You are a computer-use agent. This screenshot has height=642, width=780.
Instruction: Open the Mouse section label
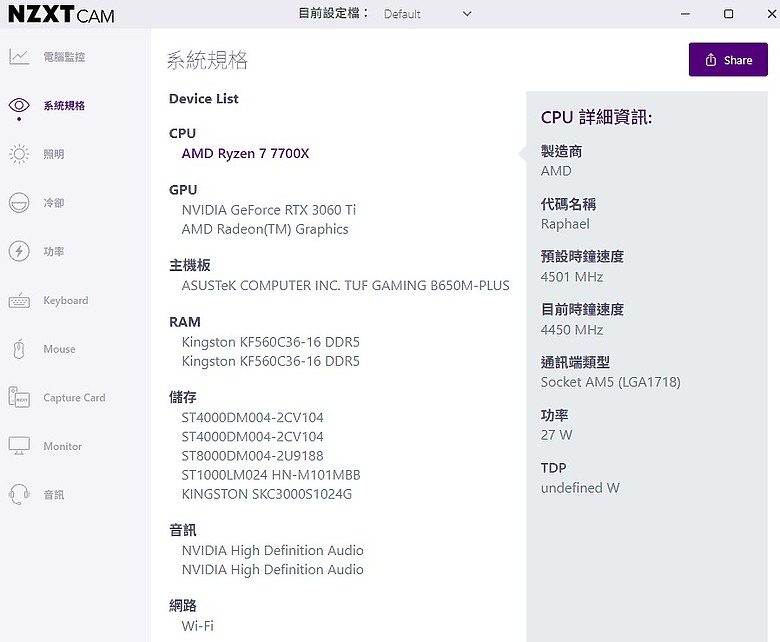(59, 349)
